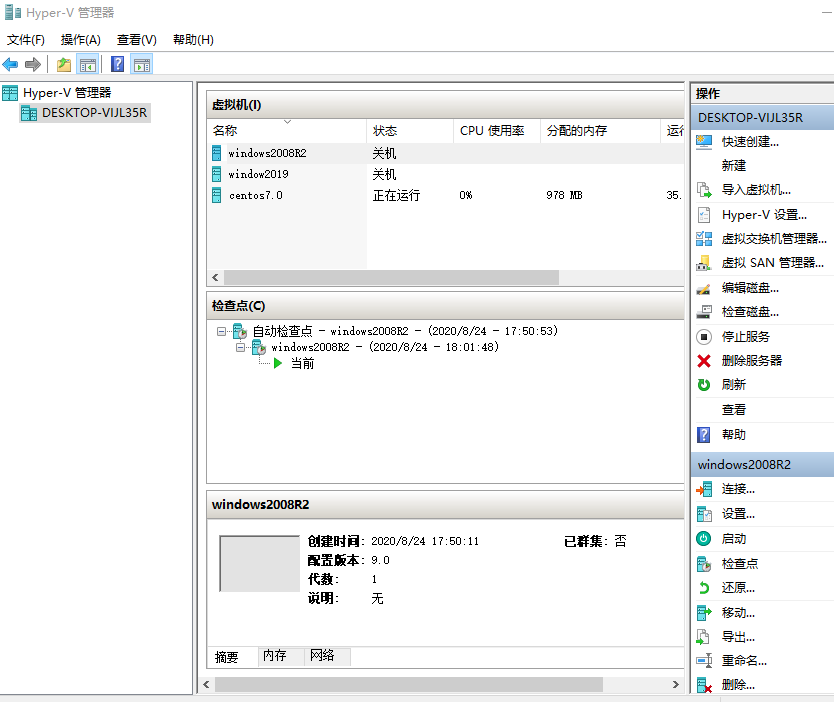The width and height of the screenshot is (834, 702).
Task: Collapse the 自动检查点 checkpoint tree node
Action: pos(221,331)
